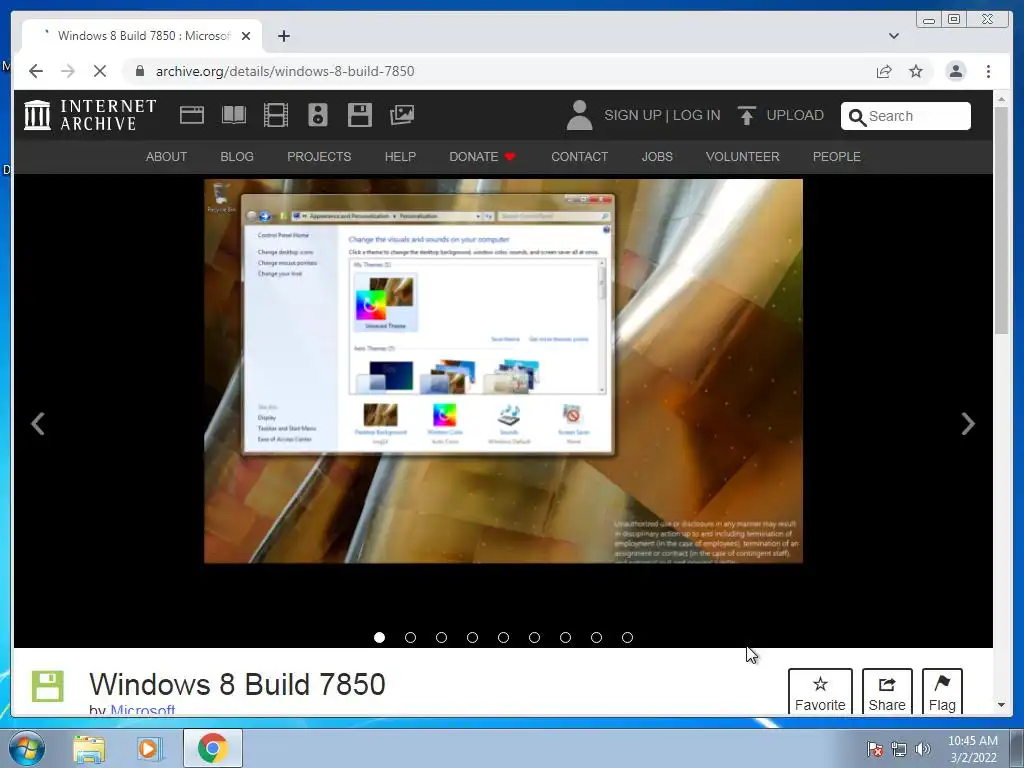
Task: Open VOLUNTEER menu item
Action: tap(743, 157)
